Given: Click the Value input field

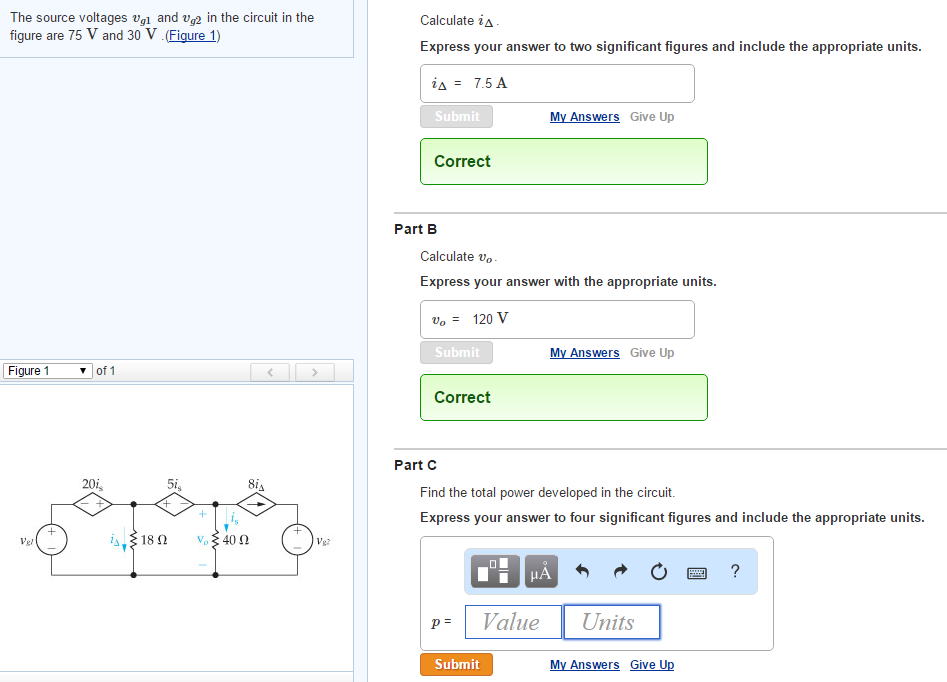Looking at the screenshot, I should point(512,621).
